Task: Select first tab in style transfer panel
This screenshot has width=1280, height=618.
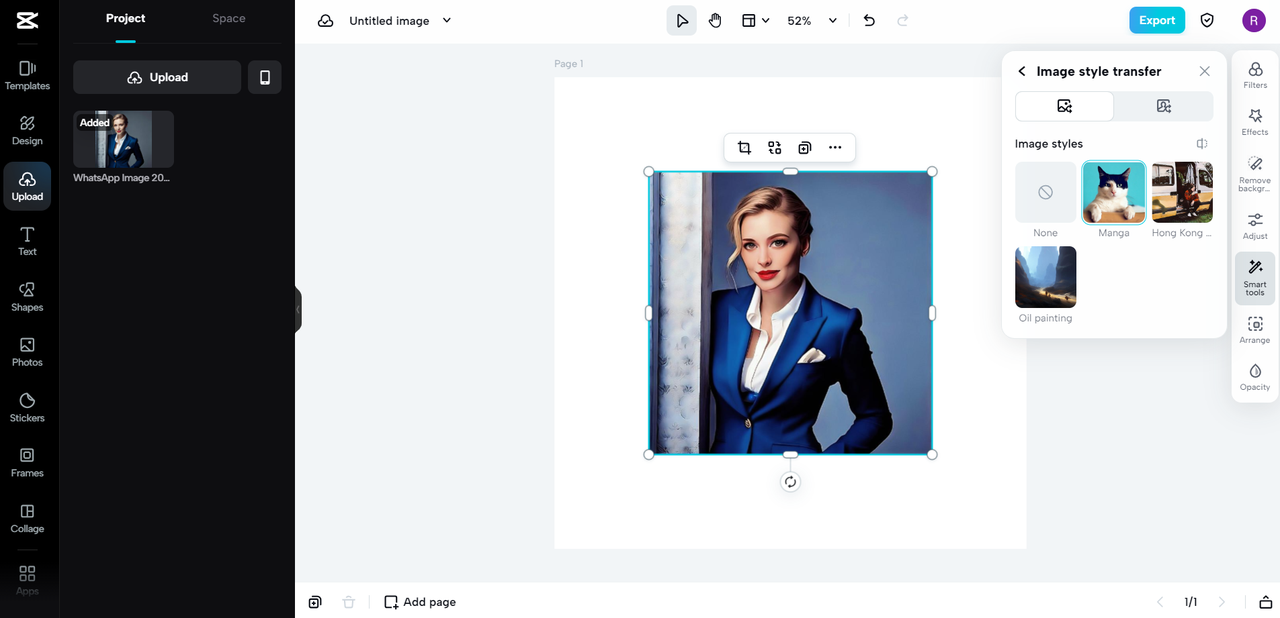Action: coord(1064,106)
